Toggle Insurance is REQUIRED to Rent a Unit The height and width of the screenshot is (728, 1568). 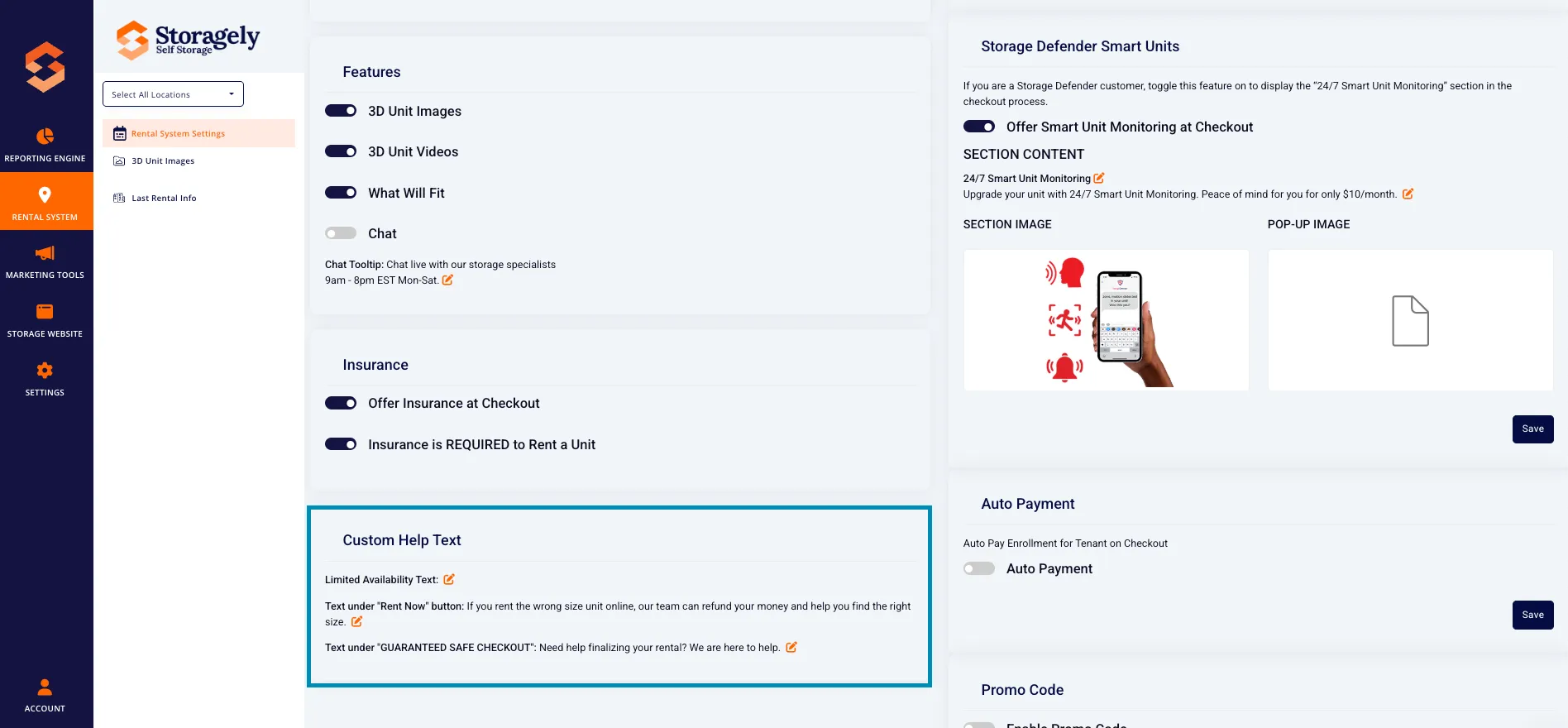point(341,444)
